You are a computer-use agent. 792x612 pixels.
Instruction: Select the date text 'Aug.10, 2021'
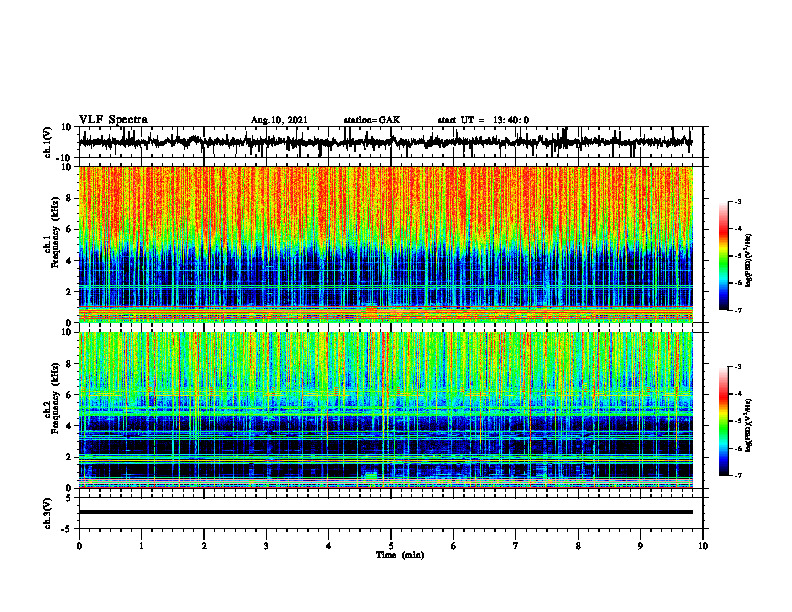279,120
